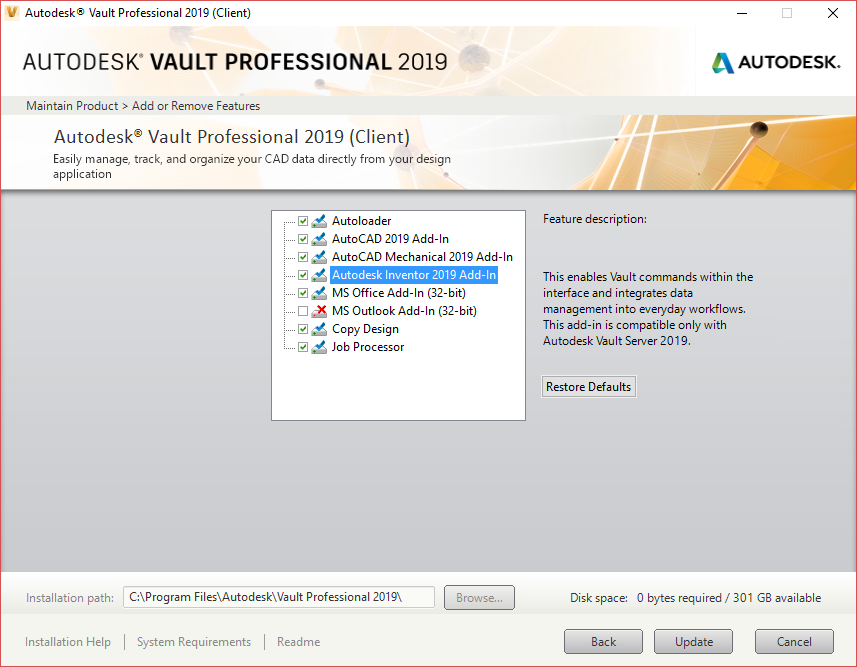The image size is (857, 667).
Task: Click the Feature description heading
Action: pyautogui.click(x=595, y=219)
